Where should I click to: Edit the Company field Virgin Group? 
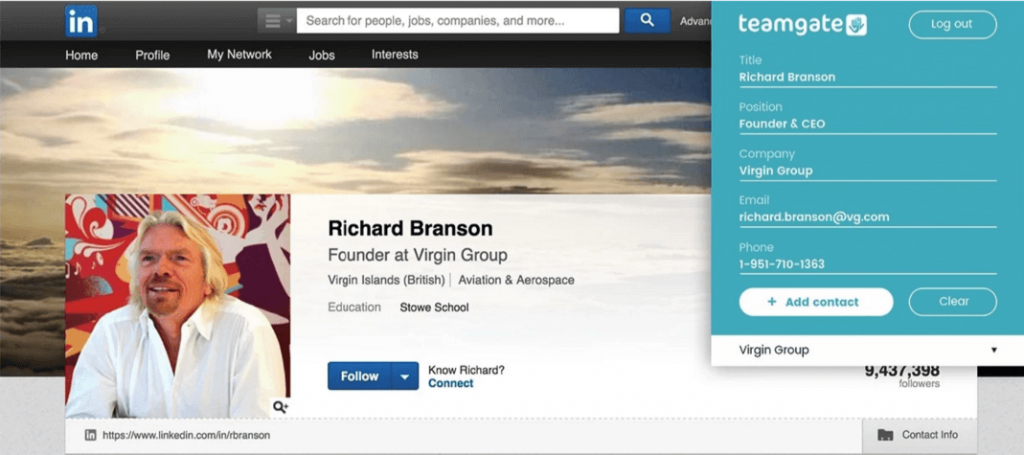point(867,171)
